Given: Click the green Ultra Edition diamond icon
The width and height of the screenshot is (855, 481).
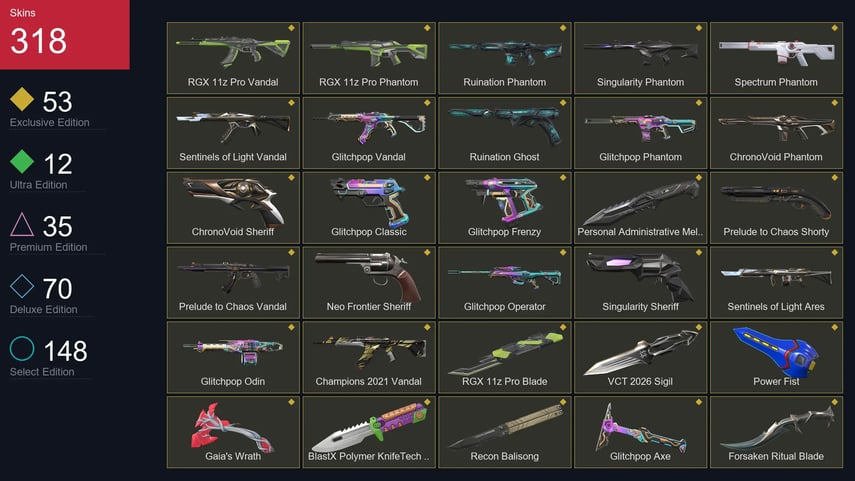Looking at the screenshot, I should (x=22, y=161).
